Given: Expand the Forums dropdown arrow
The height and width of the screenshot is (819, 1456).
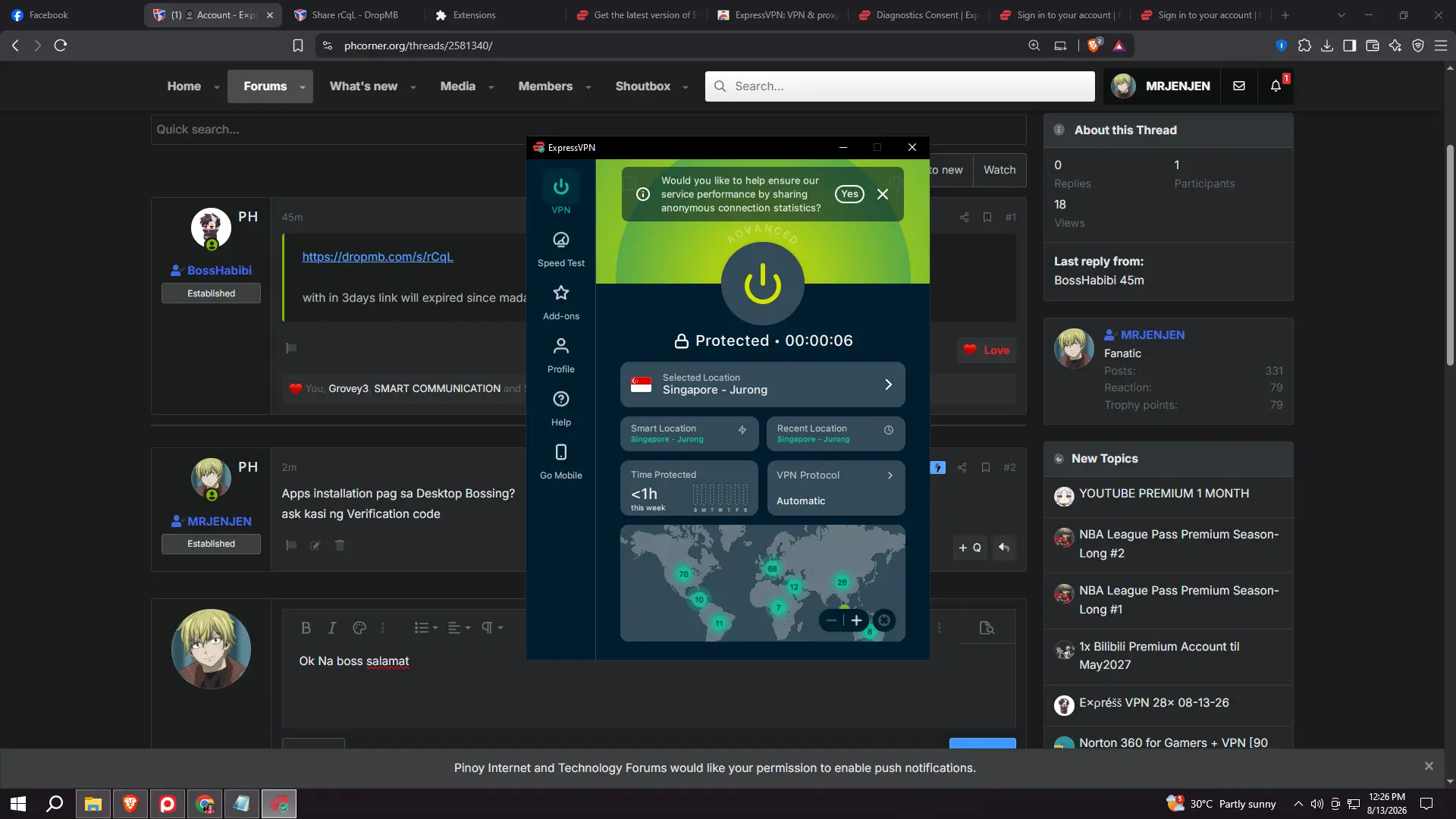Looking at the screenshot, I should click(303, 87).
